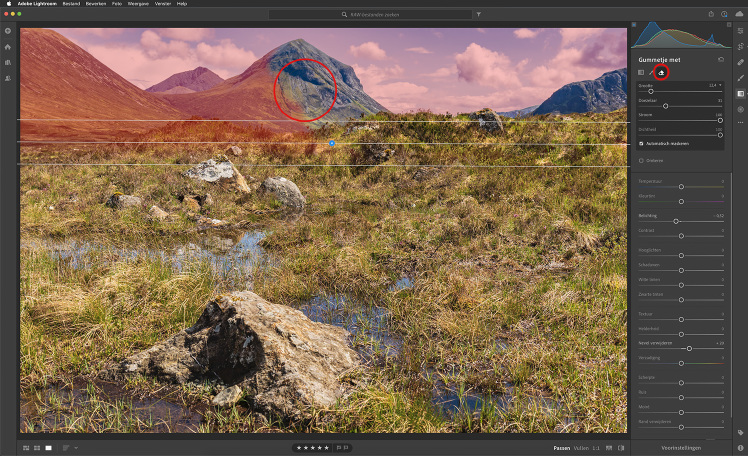
Task: Open the cloud sync status icon
Action: pos(739,14)
